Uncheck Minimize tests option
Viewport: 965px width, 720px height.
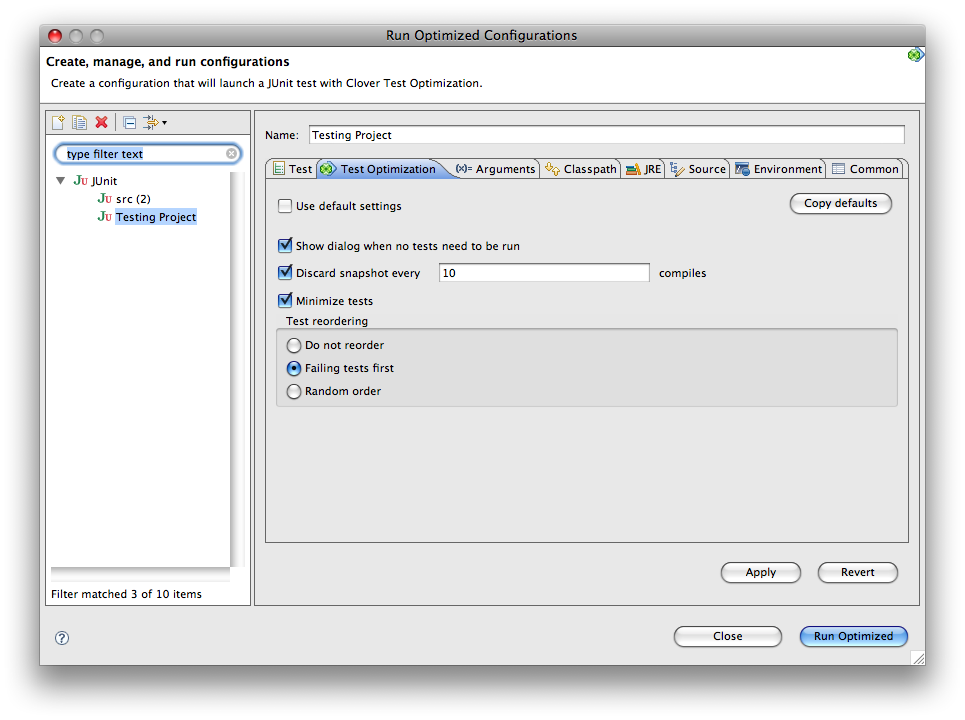click(x=285, y=301)
